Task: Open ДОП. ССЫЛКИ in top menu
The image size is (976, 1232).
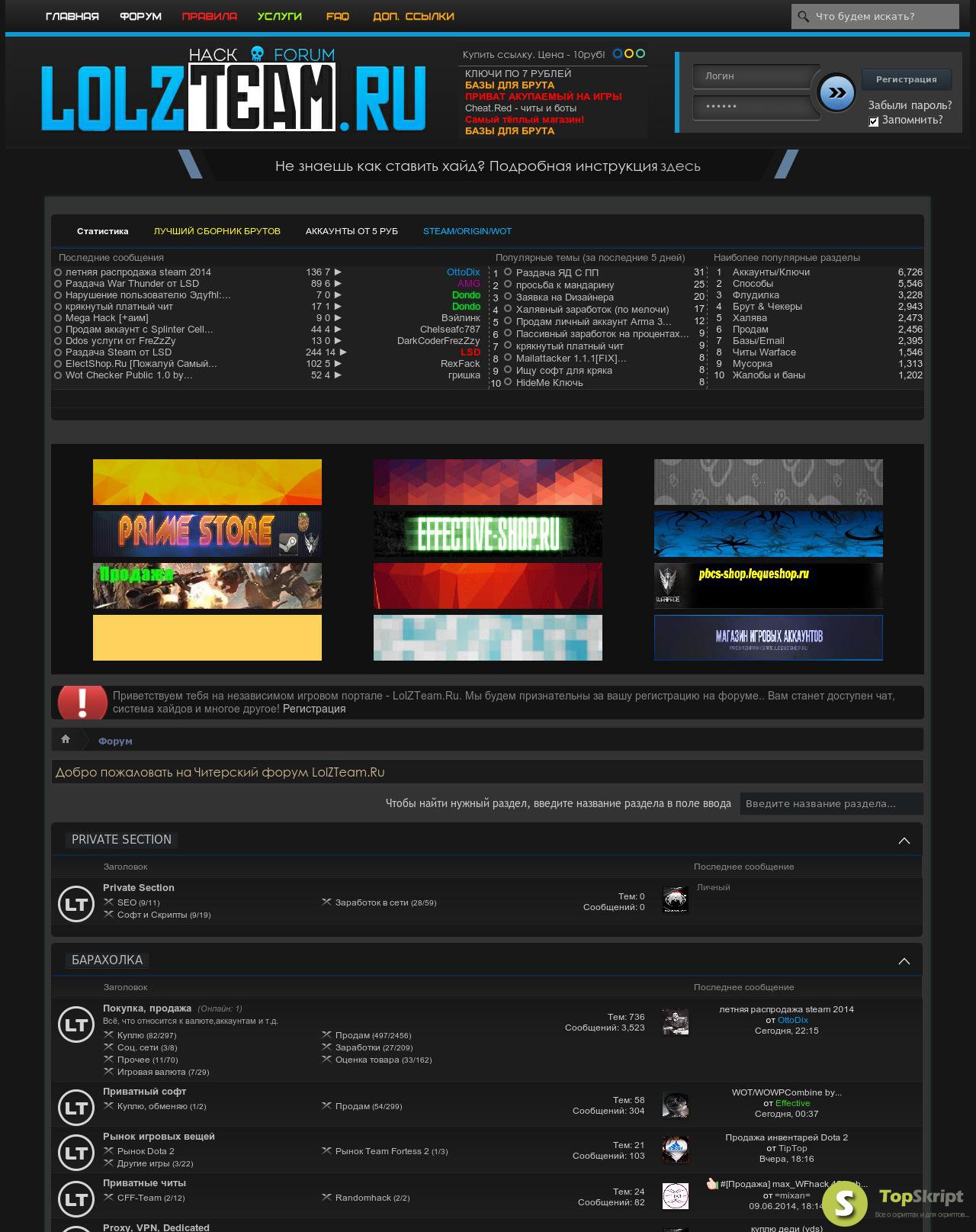Action: point(413,16)
